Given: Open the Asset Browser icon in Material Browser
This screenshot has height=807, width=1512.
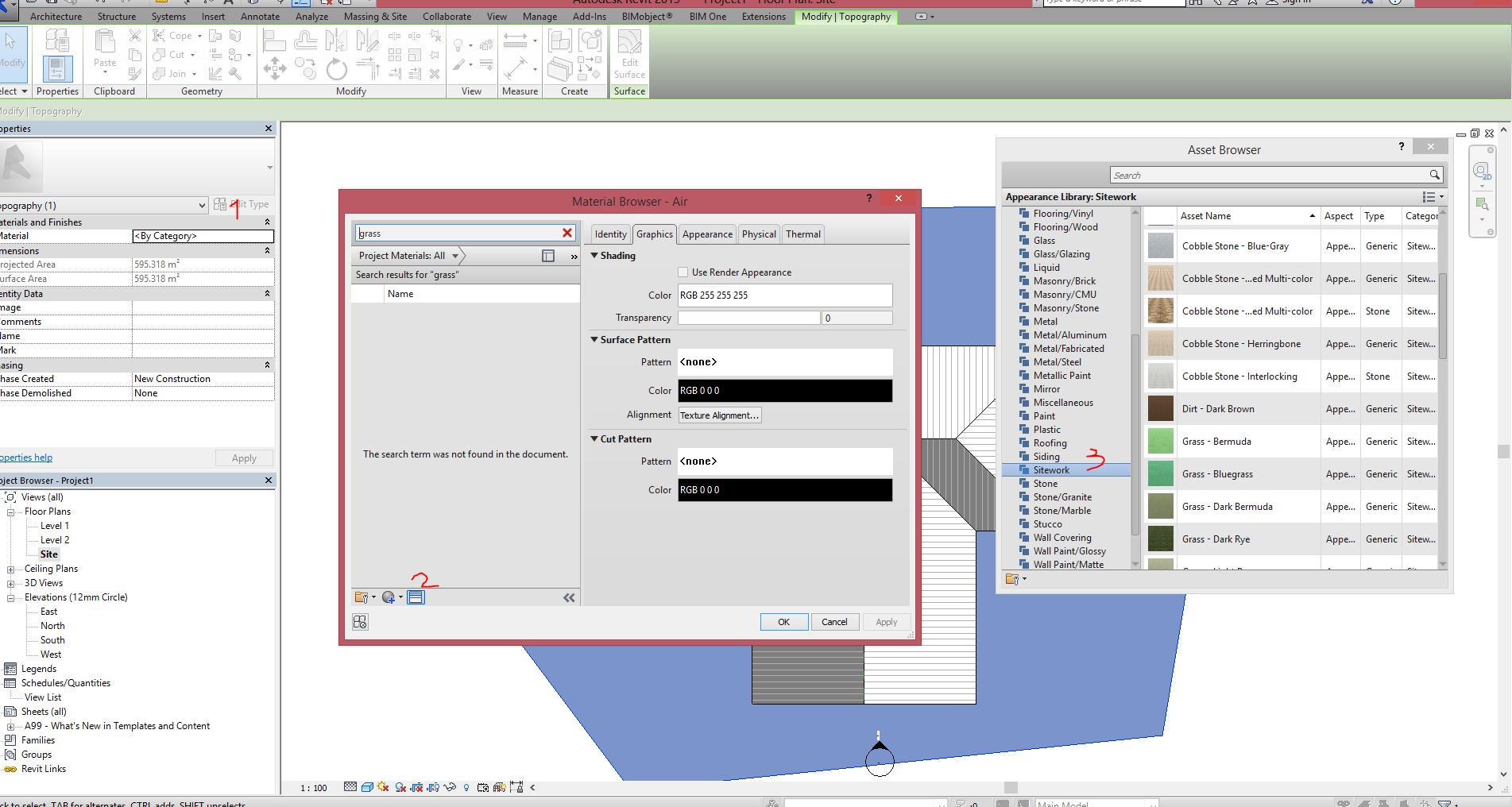Looking at the screenshot, I should tap(416, 597).
